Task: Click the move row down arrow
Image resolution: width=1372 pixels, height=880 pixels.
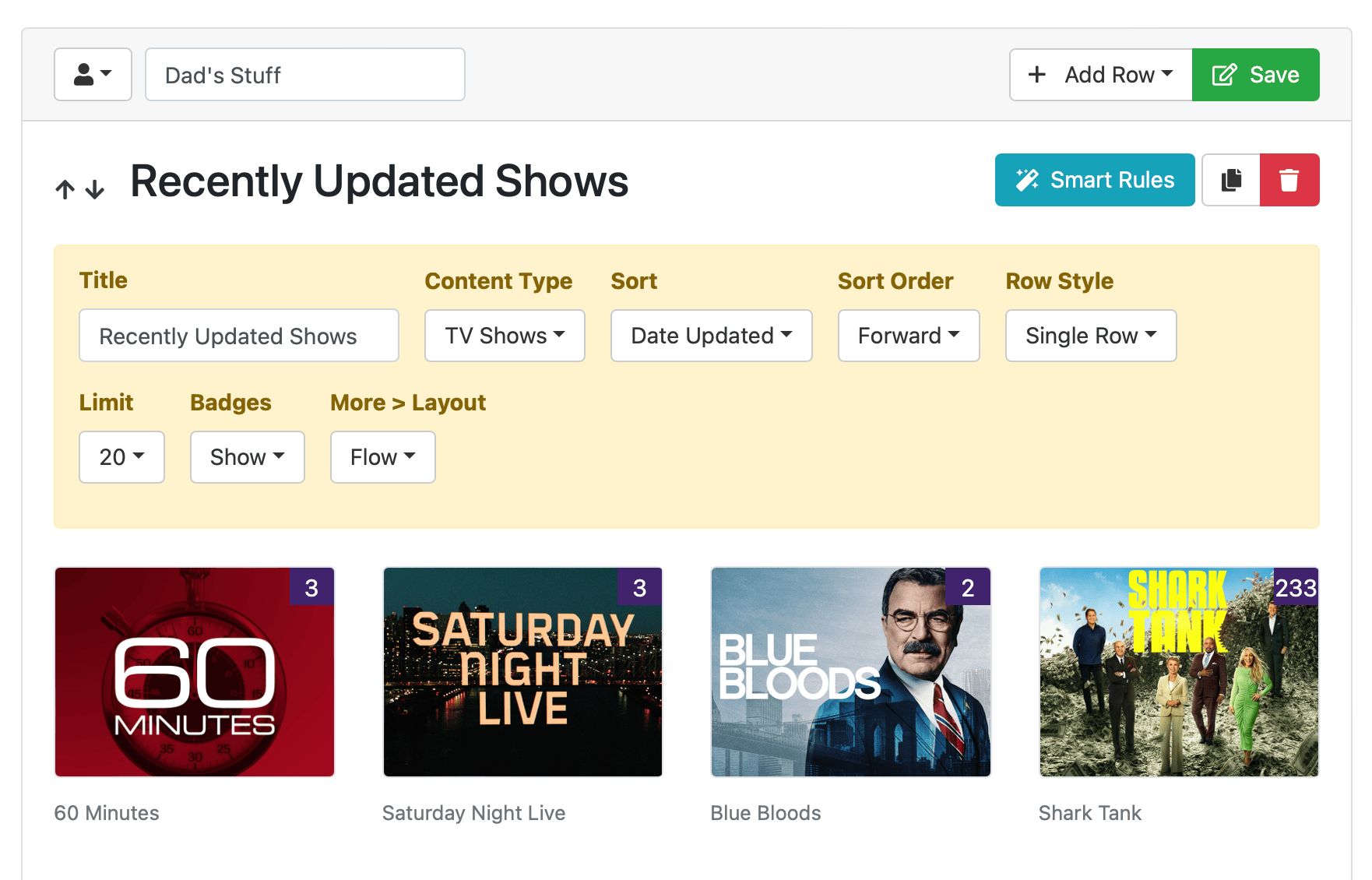Action: click(95, 189)
